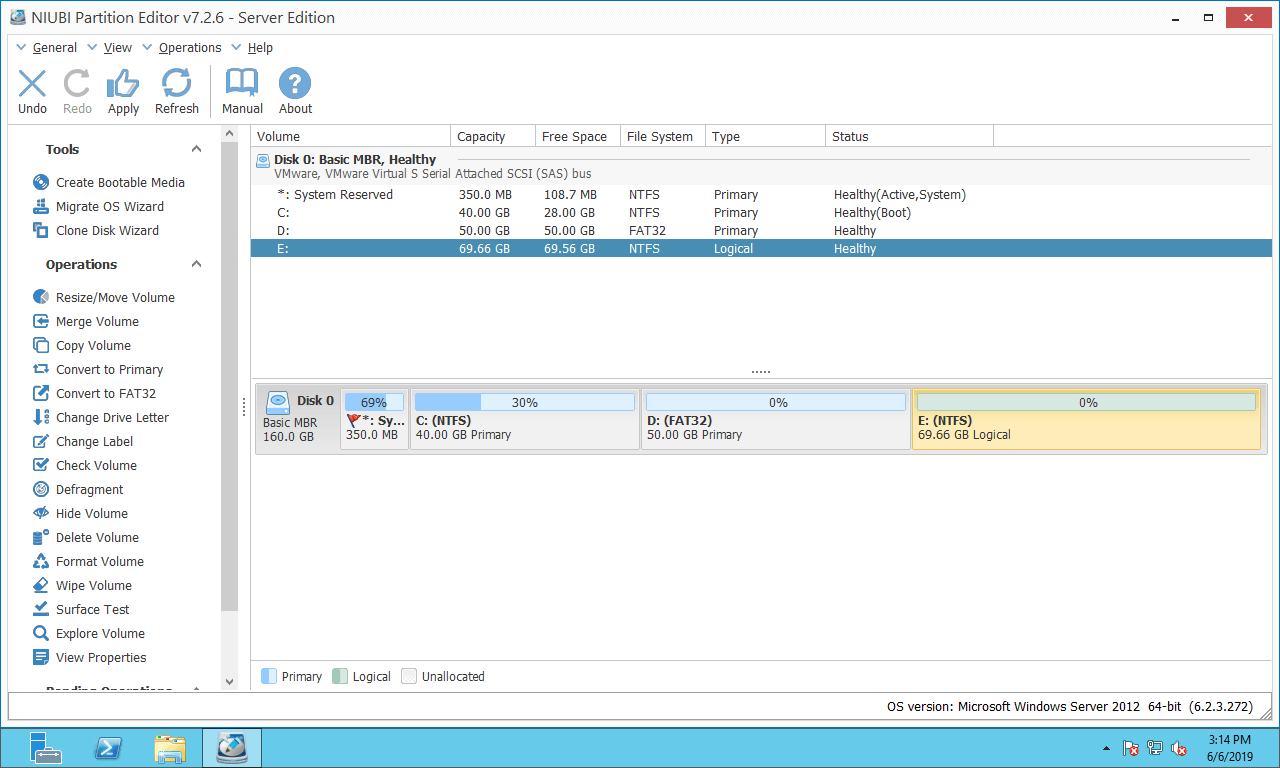Expand the Pending Operations section chevron
Screen dimensions: 1280x768
(x=196, y=689)
